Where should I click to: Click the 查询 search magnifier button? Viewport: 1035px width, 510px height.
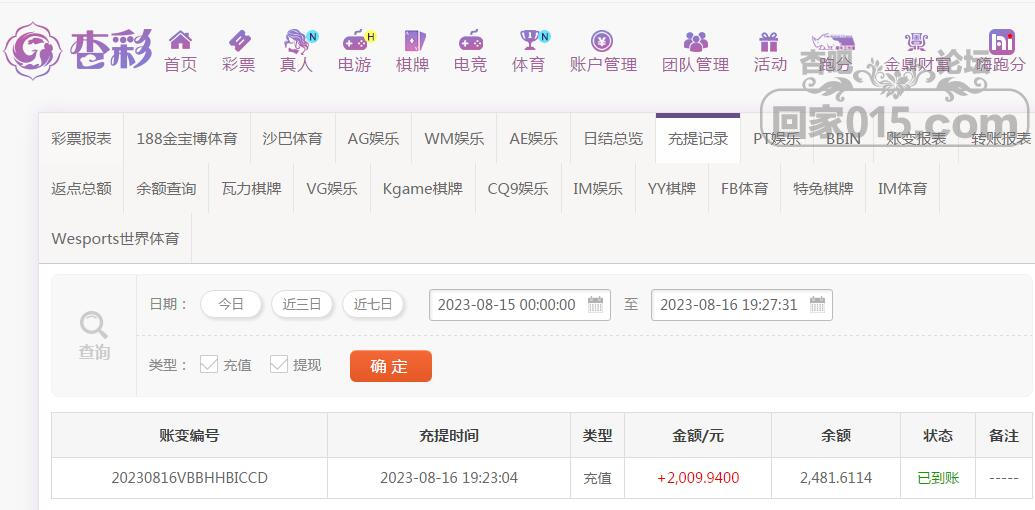tap(94, 335)
